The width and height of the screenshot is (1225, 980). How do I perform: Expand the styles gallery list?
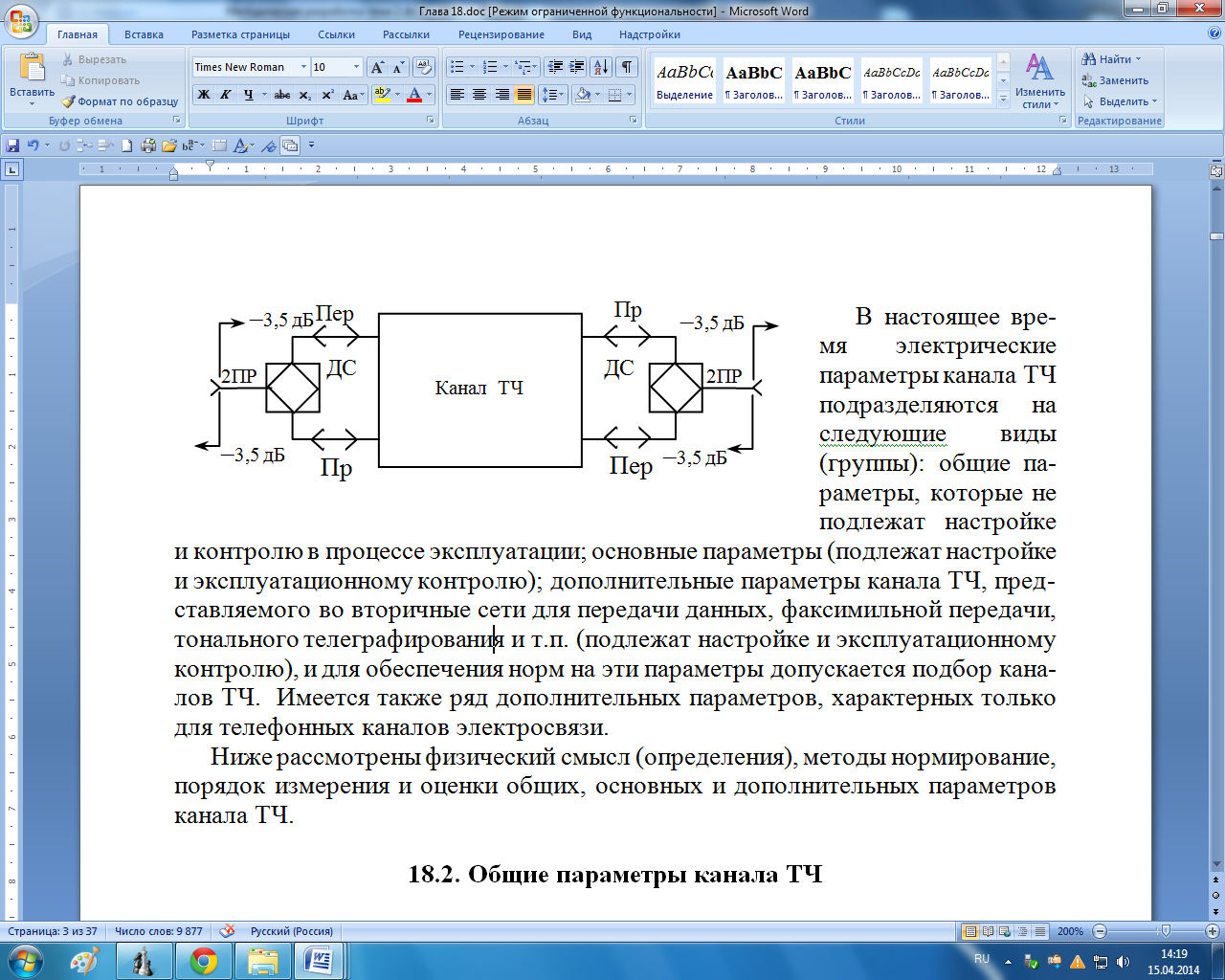(1003, 99)
